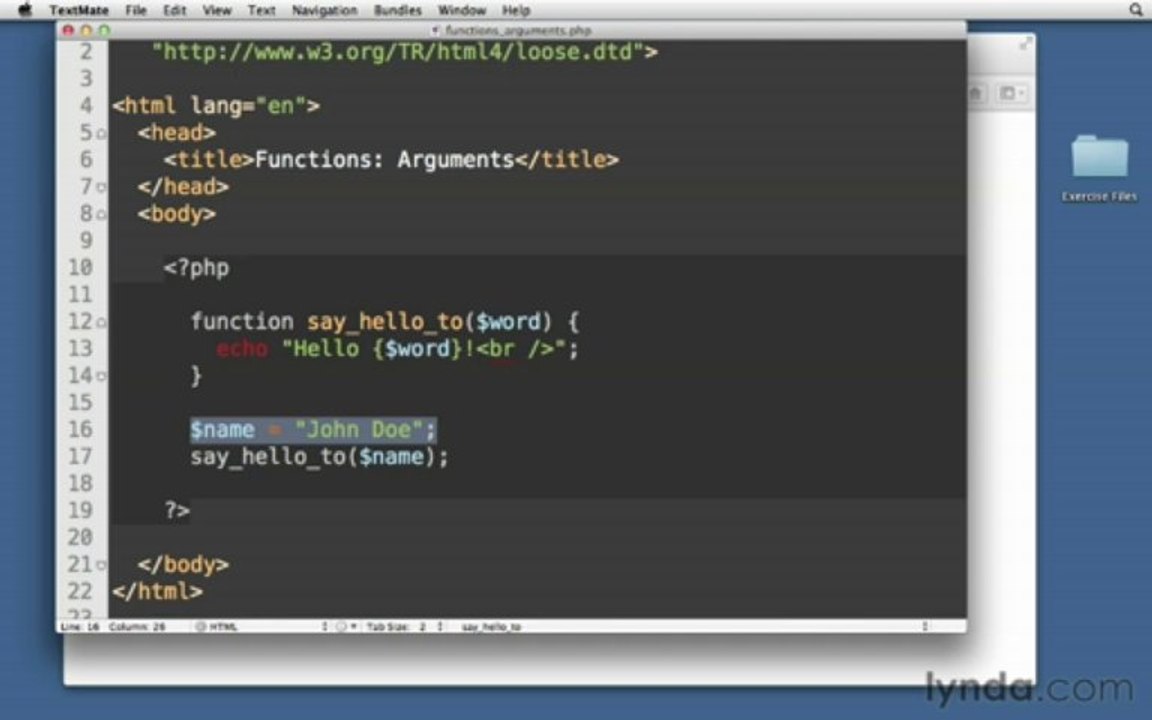Open the Exercise Files desktop folder
The image size is (1152, 720).
coord(1099,168)
